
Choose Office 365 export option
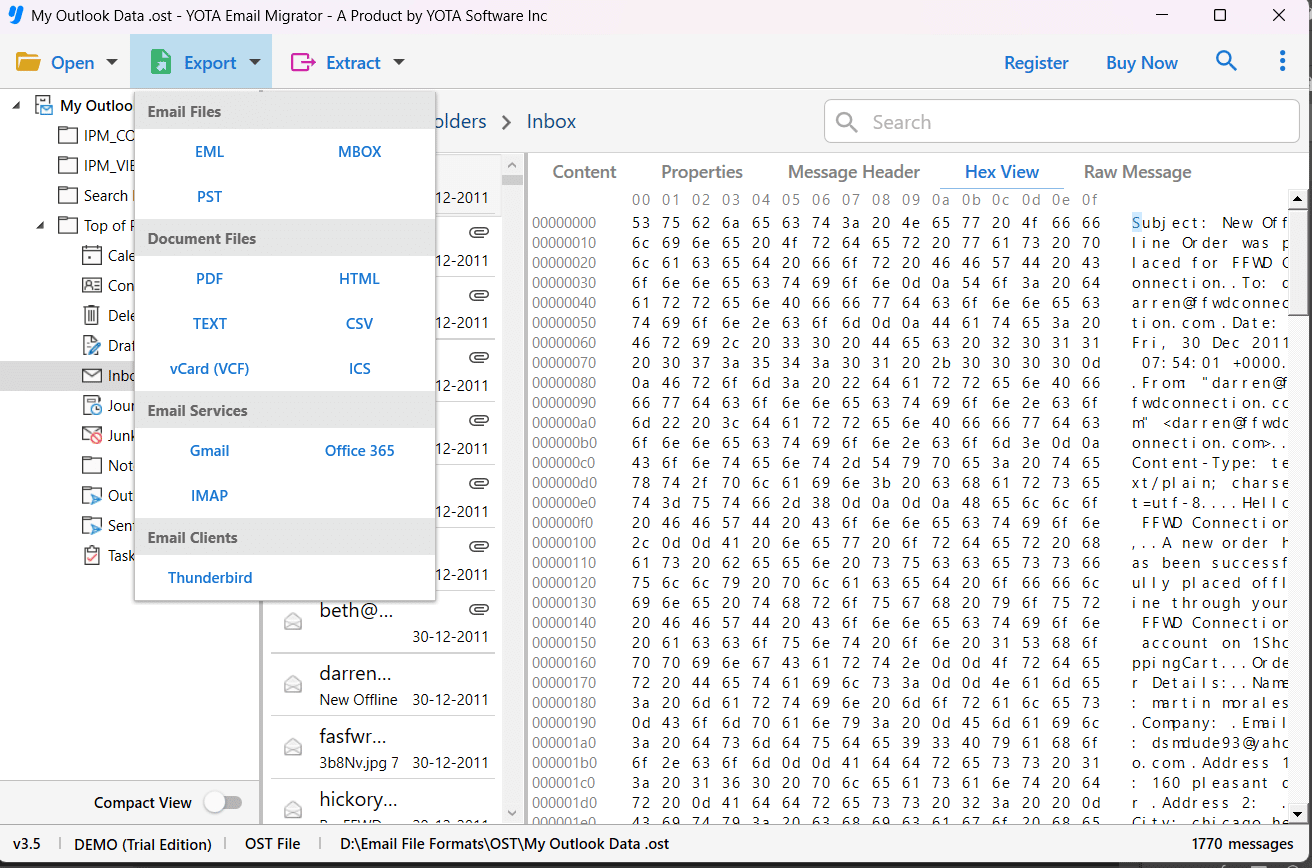(360, 451)
